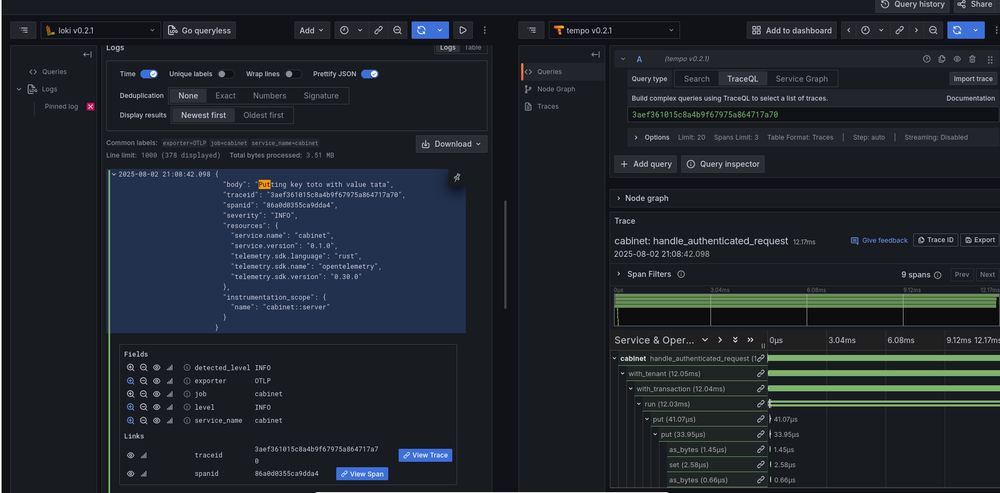This screenshot has height=493, width=1000.
Task: Select Exact deduplication option
Action: pos(225,96)
